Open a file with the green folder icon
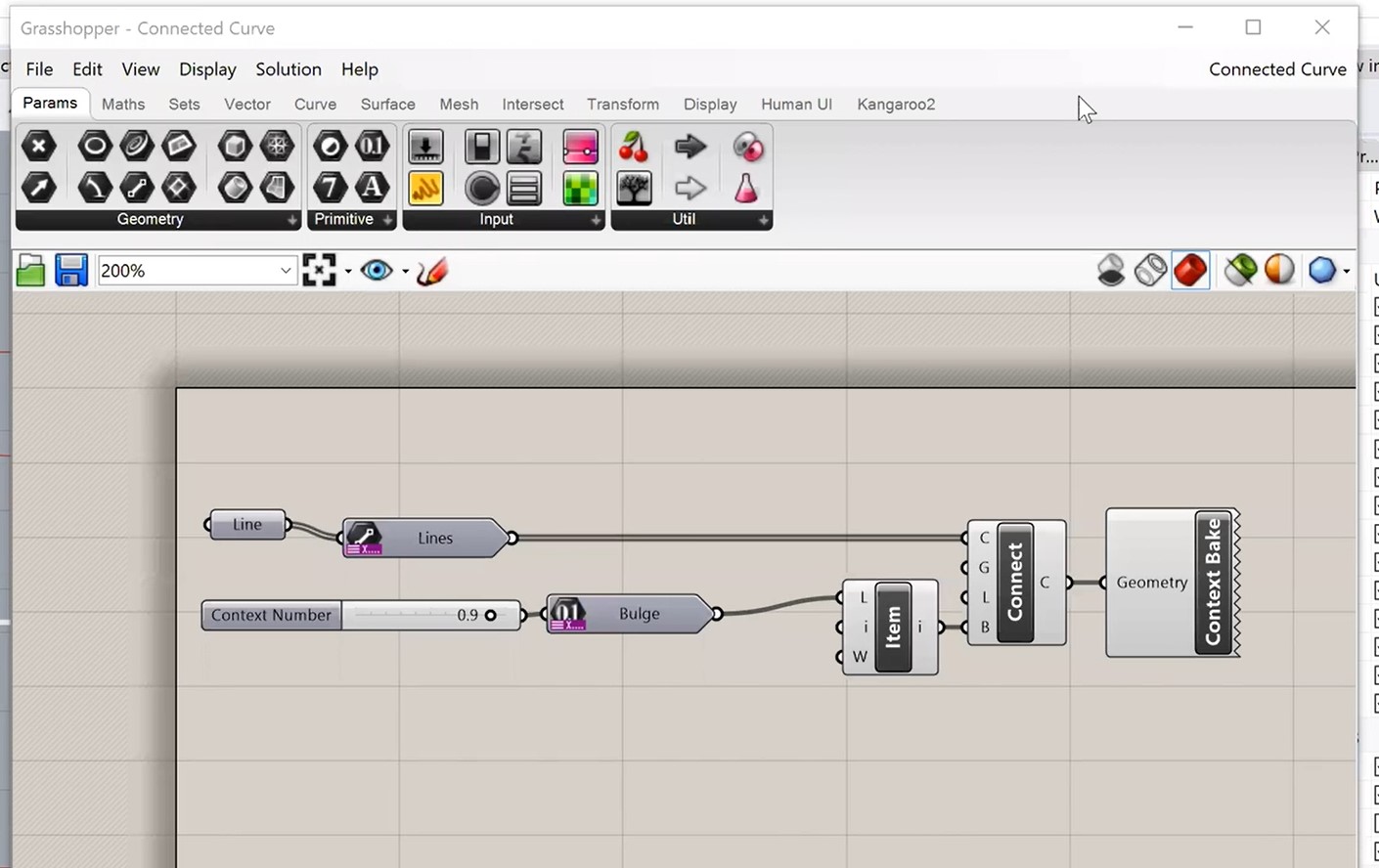Image resolution: width=1379 pixels, height=868 pixels. pyautogui.click(x=30, y=271)
